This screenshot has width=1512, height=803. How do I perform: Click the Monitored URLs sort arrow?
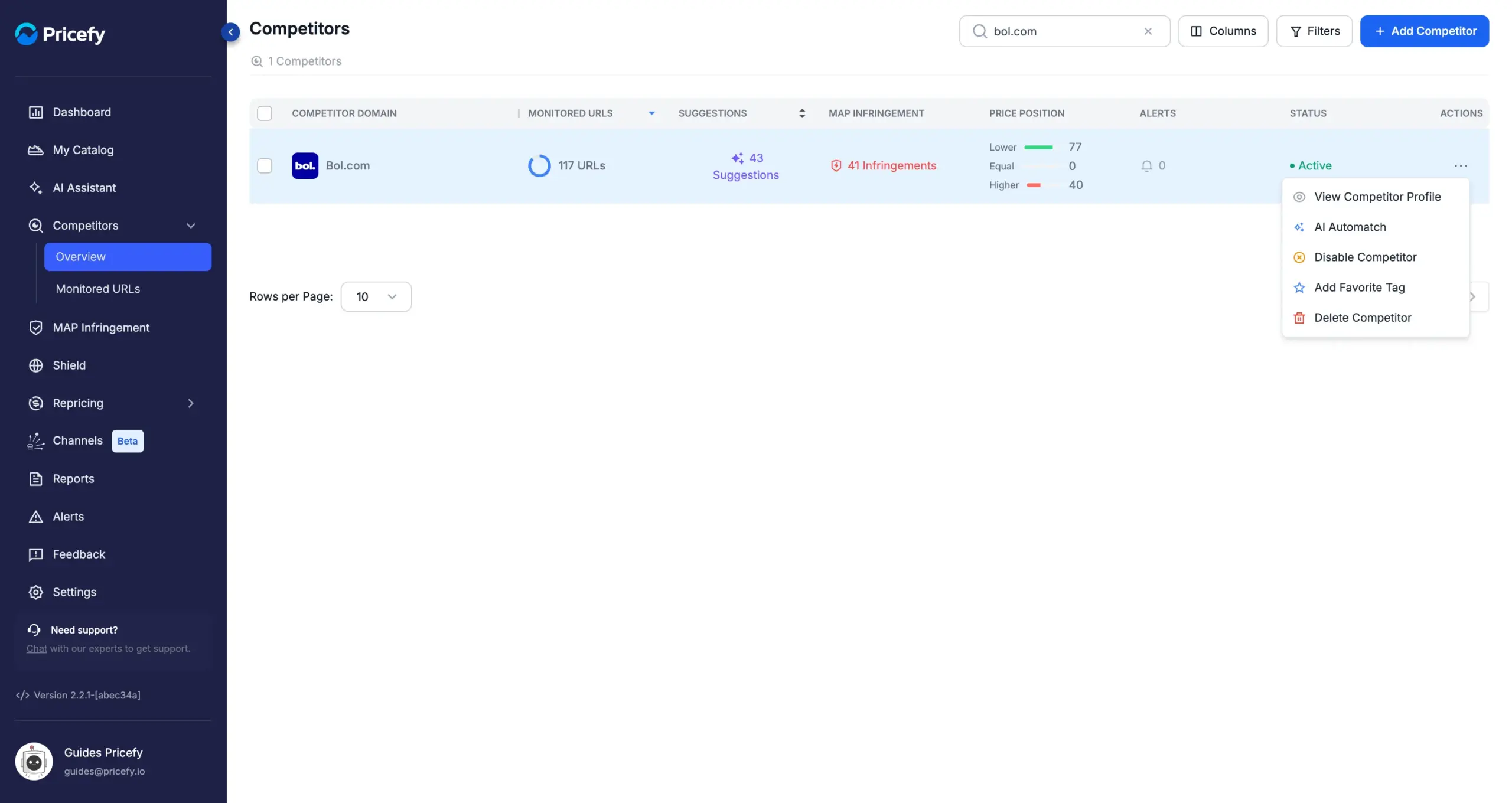click(652, 113)
